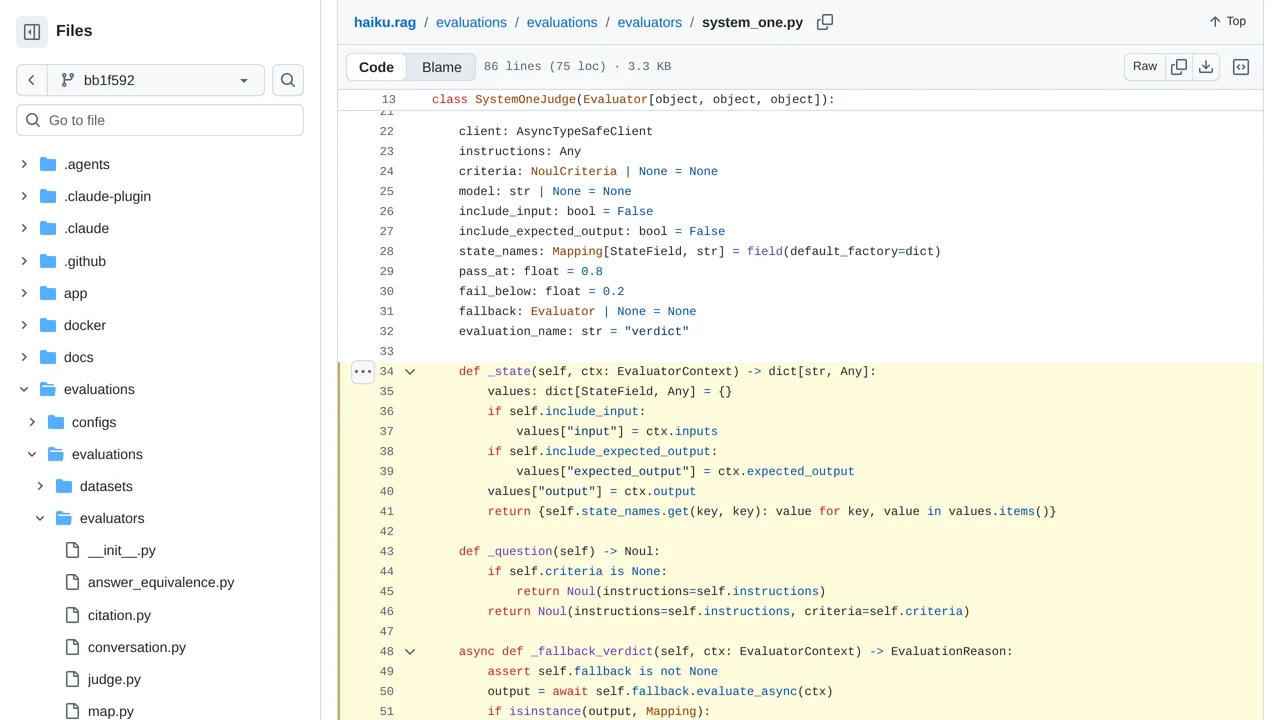1280x720 pixels.
Task: Expand the datasets folder
Action: (40, 486)
